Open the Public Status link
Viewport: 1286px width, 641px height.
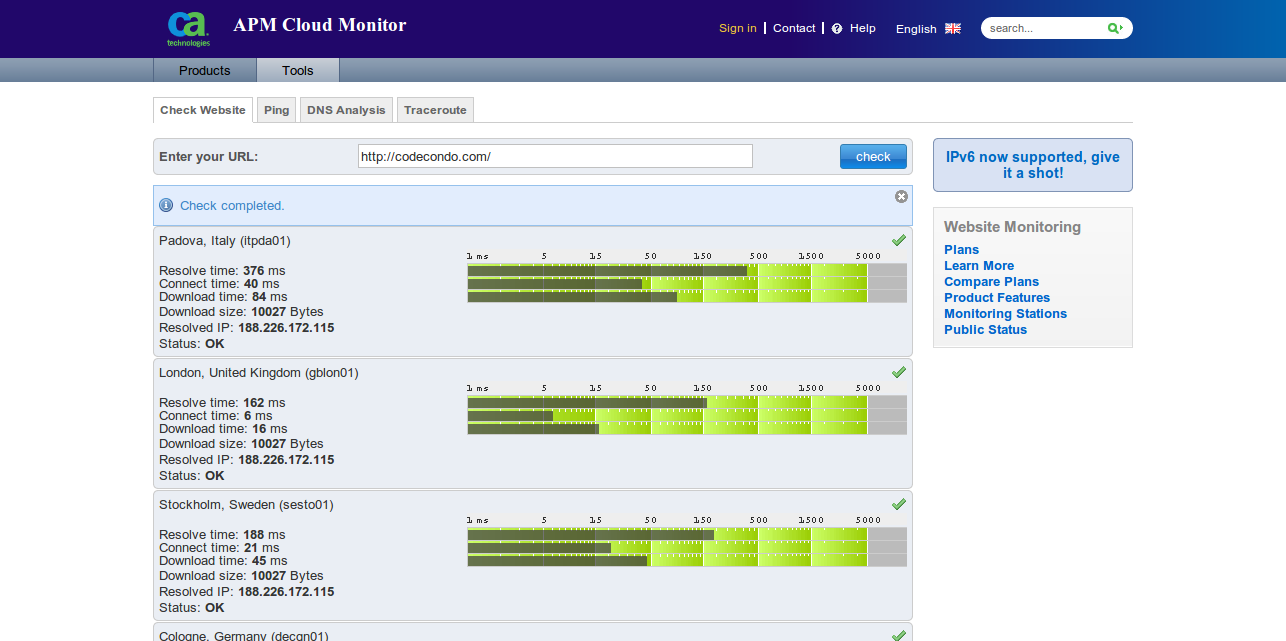pyautogui.click(x=986, y=330)
